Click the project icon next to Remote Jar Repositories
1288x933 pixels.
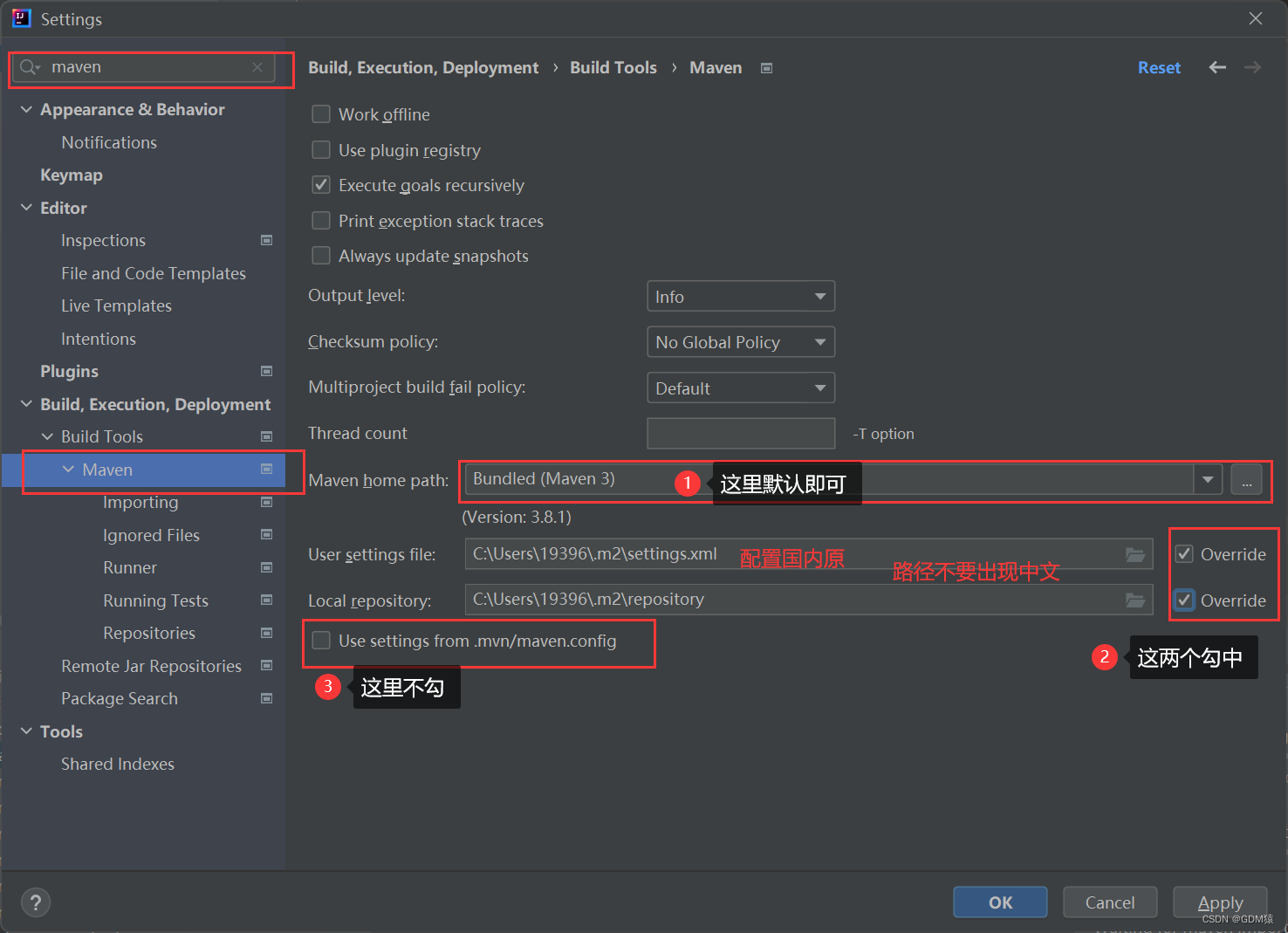(x=267, y=665)
